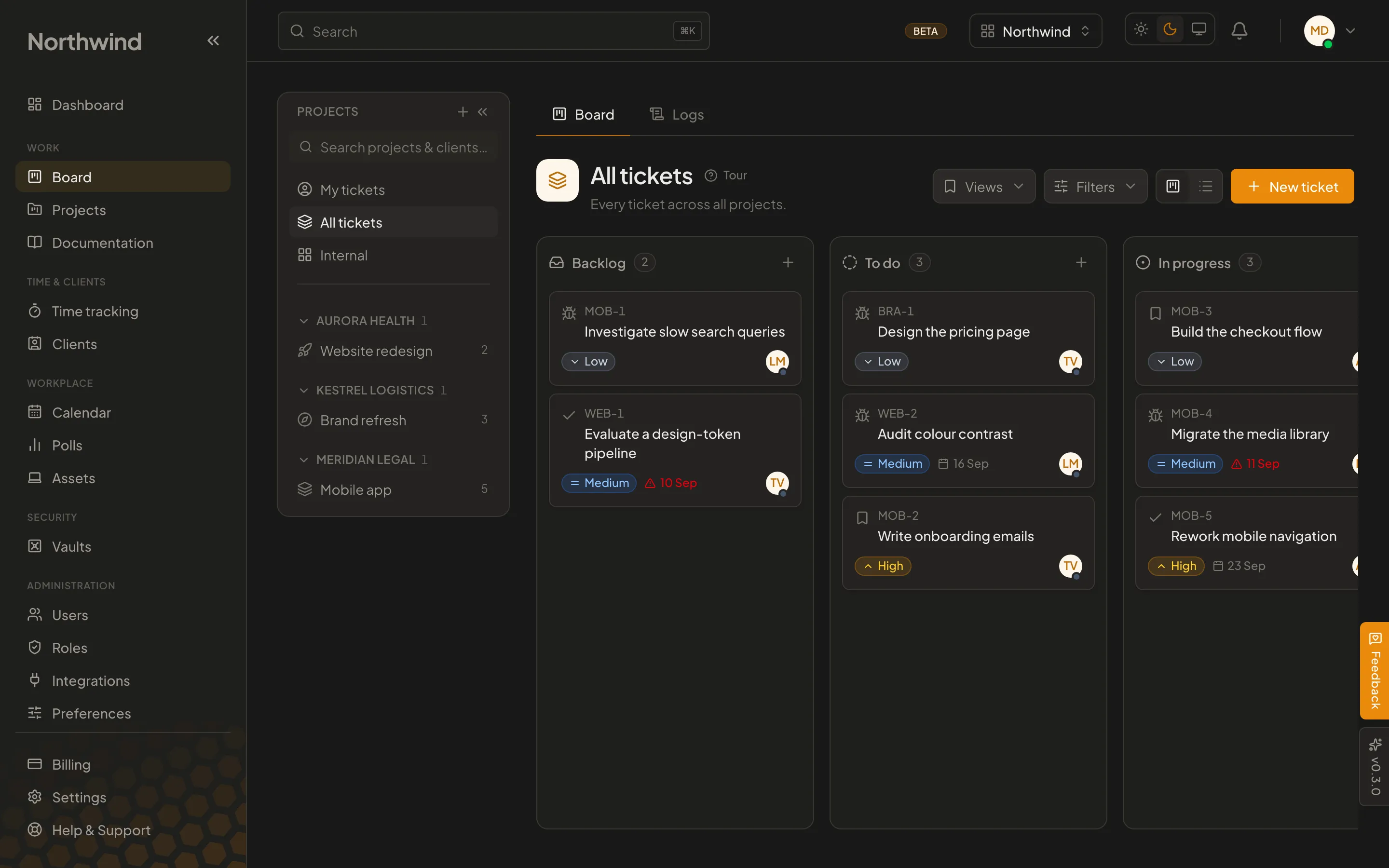Change High priority on MOB-2 card
Viewport: 1389px width, 868px height.
(883, 566)
